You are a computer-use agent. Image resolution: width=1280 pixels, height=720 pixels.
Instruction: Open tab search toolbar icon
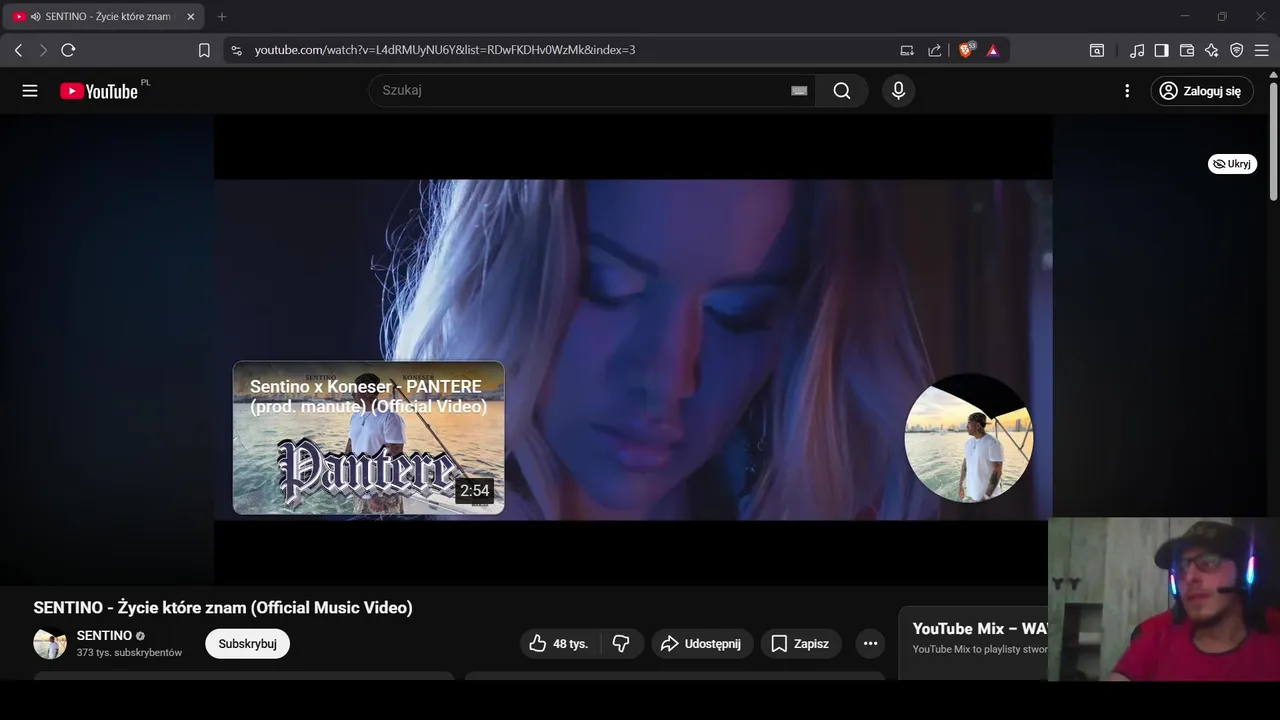click(1097, 50)
